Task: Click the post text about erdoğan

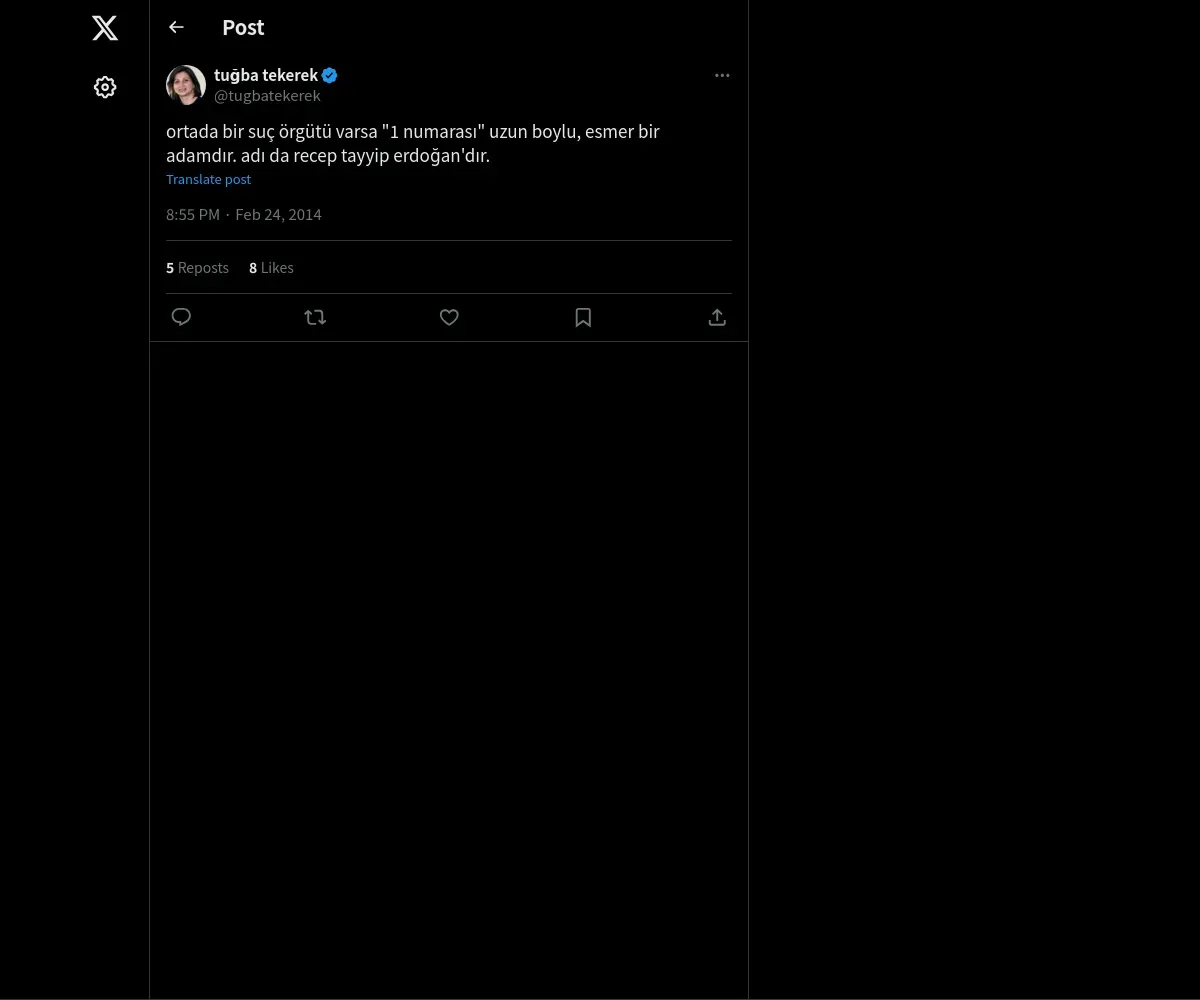Action: pyautogui.click(x=412, y=144)
